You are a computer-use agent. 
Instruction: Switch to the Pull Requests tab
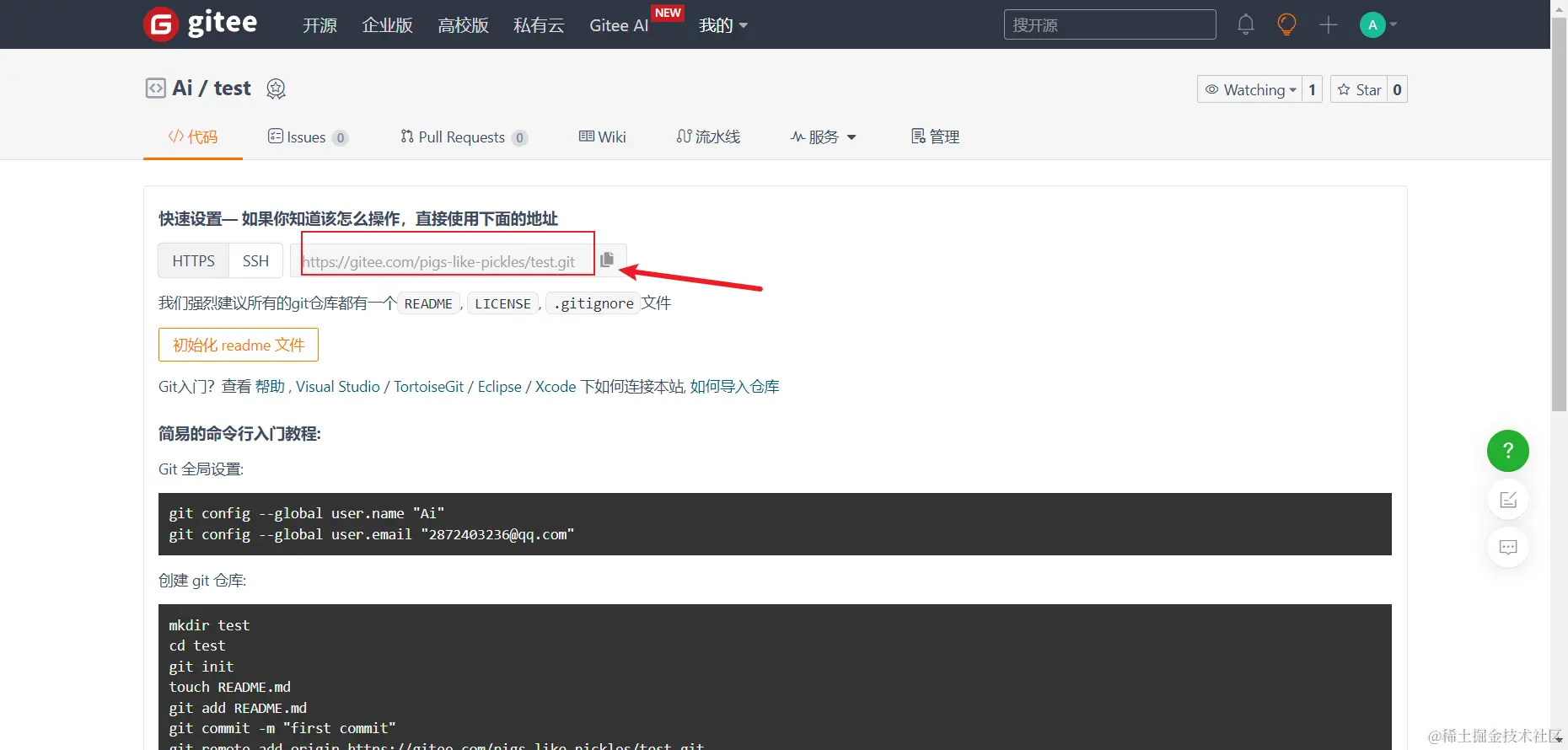tap(464, 137)
